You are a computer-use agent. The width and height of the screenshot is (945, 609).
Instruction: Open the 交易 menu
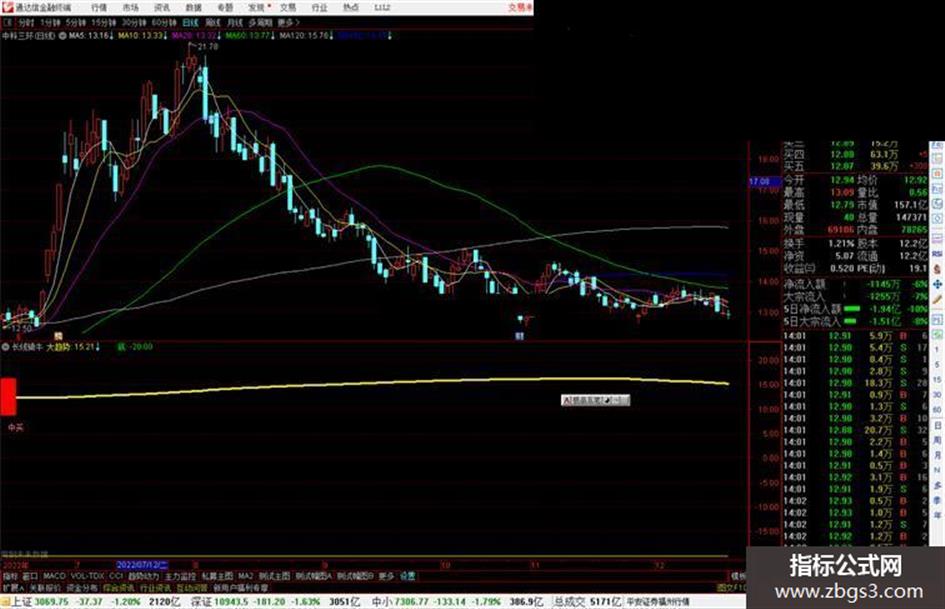pos(288,7)
